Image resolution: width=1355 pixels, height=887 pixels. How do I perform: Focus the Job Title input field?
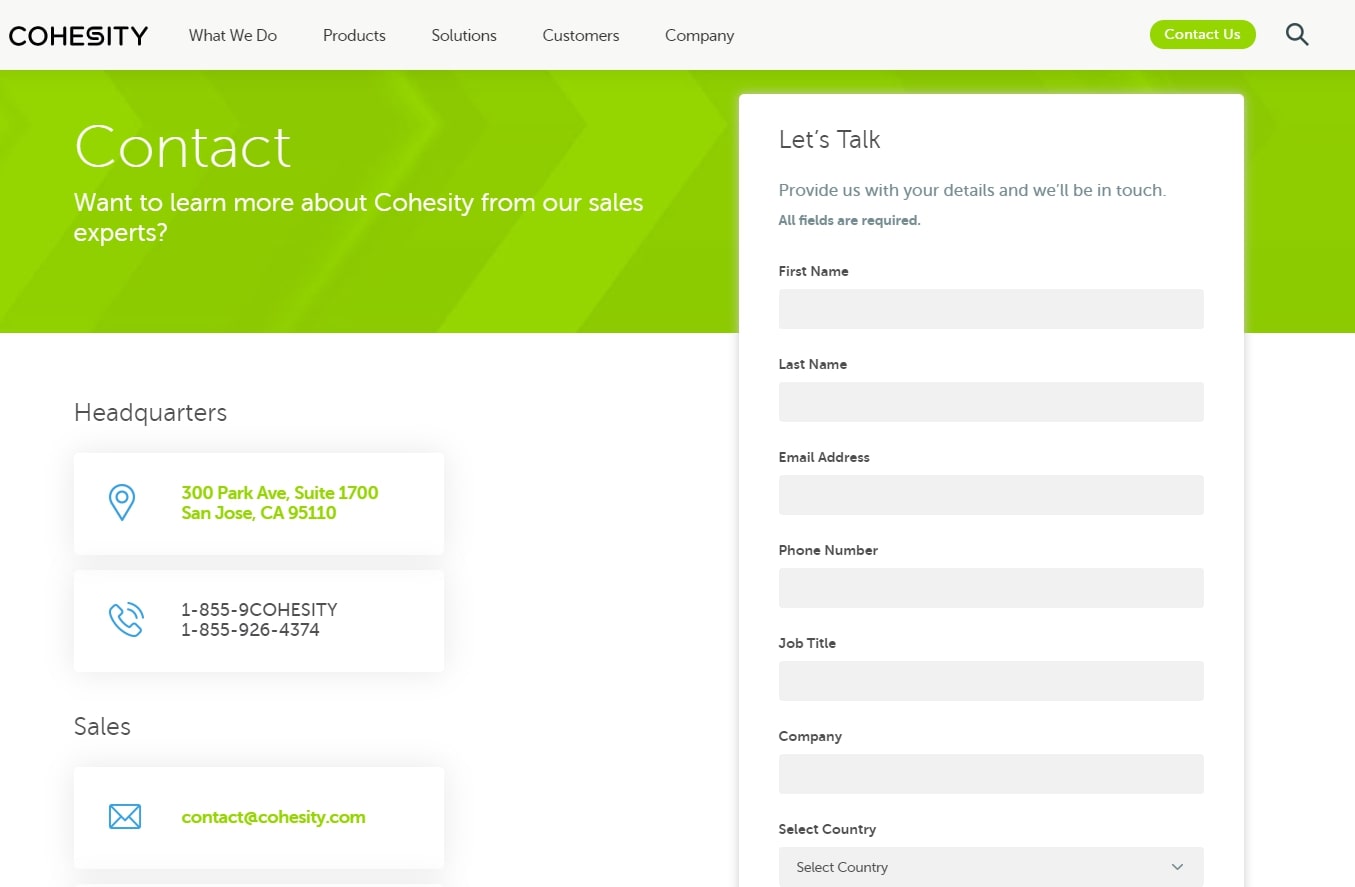[991, 681]
